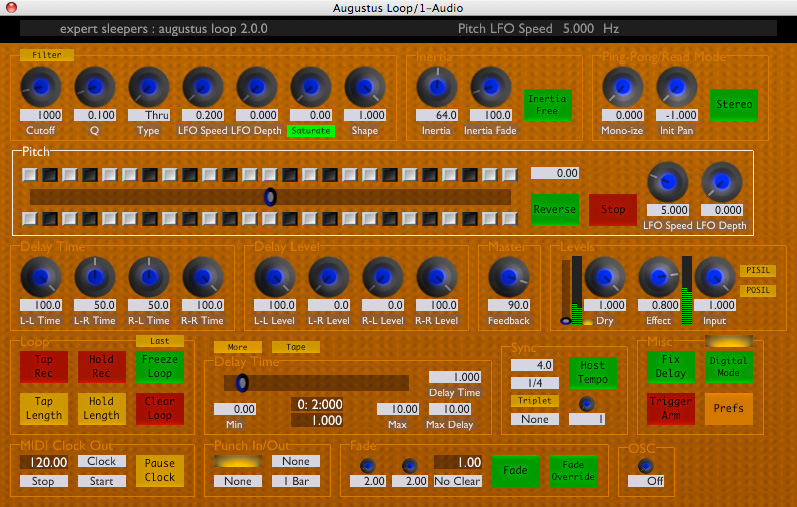Click the Pitch slider handle

point(270,197)
